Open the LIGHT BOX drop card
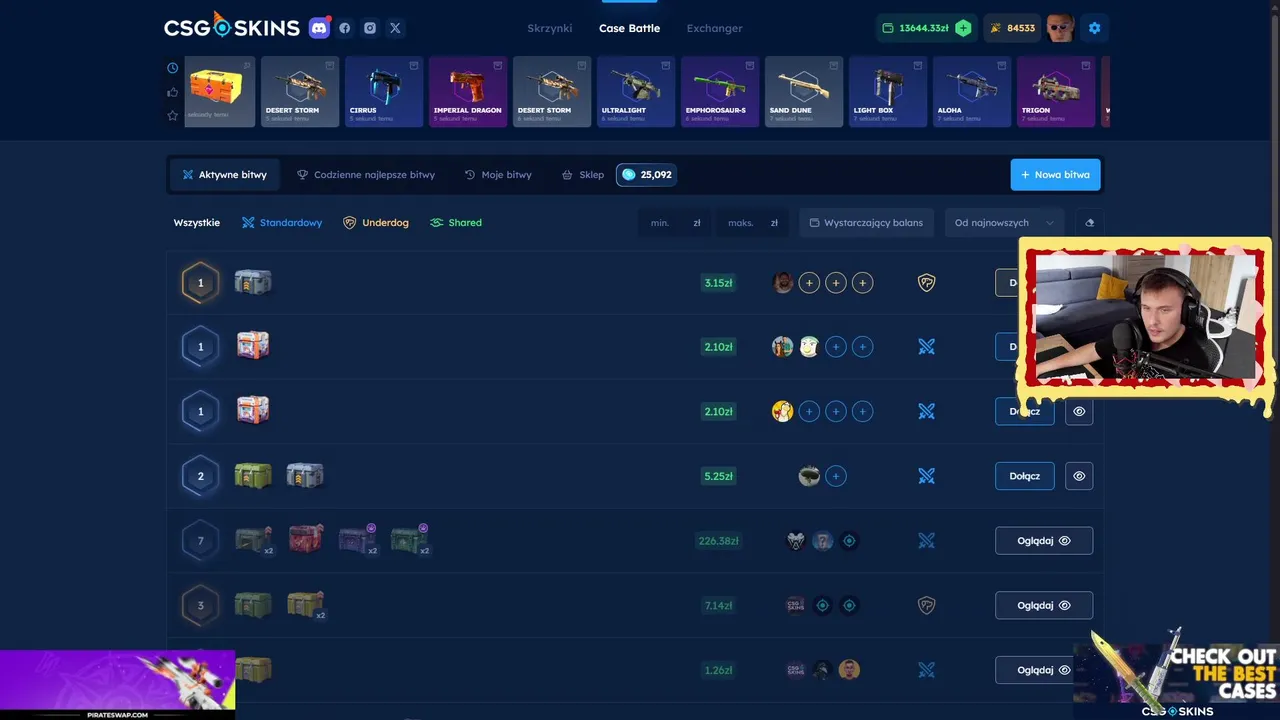Viewport: 1280px width, 720px height. tap(888, 91)
